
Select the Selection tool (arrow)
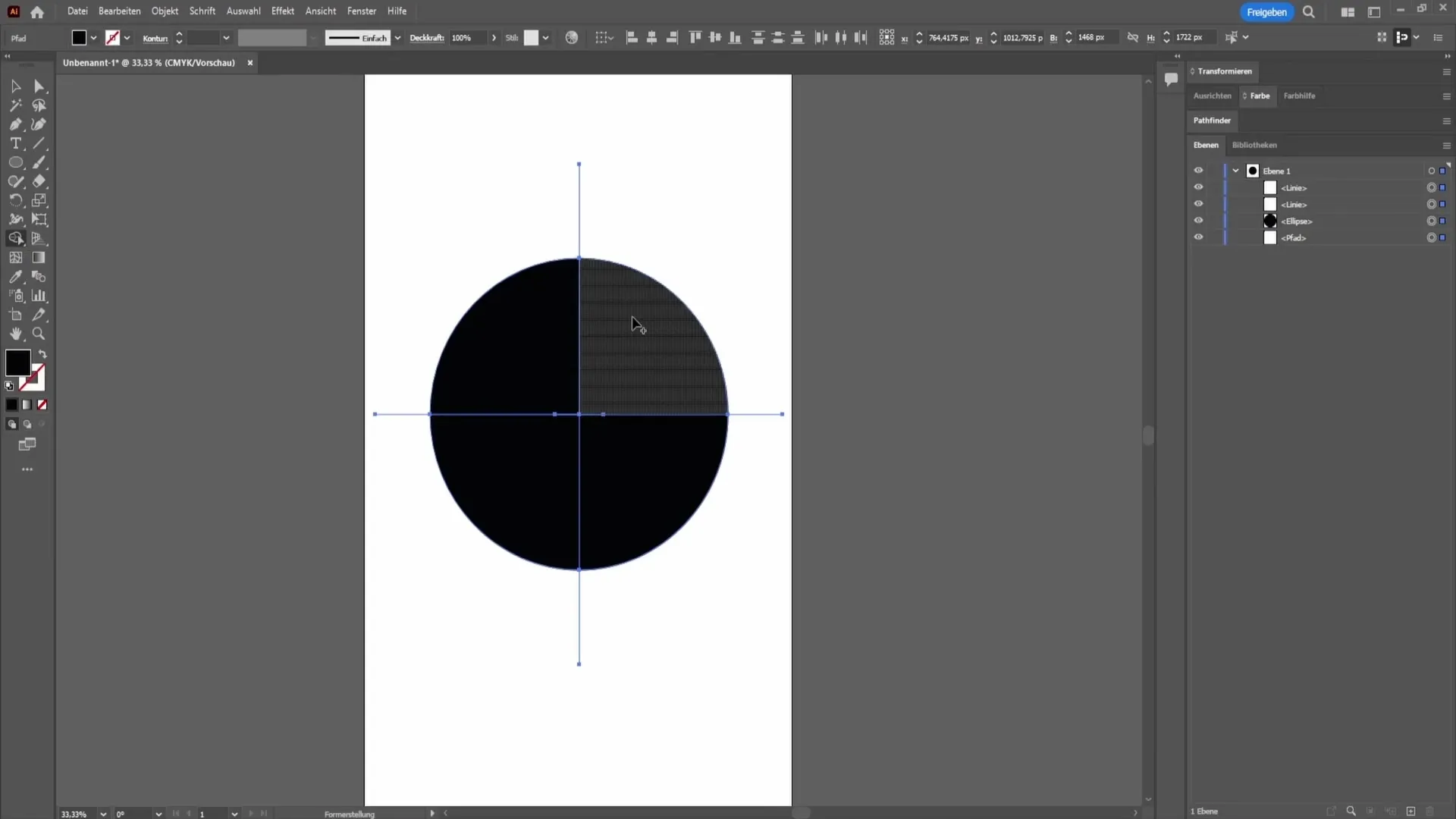point(15,86)
